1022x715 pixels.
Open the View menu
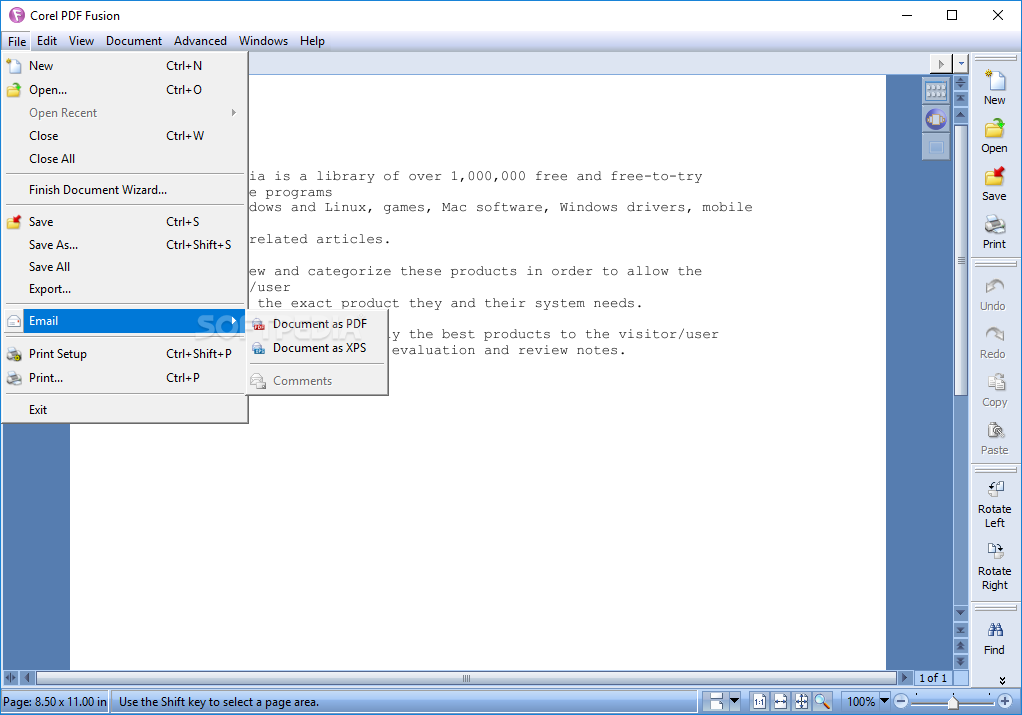coord(81,41)
